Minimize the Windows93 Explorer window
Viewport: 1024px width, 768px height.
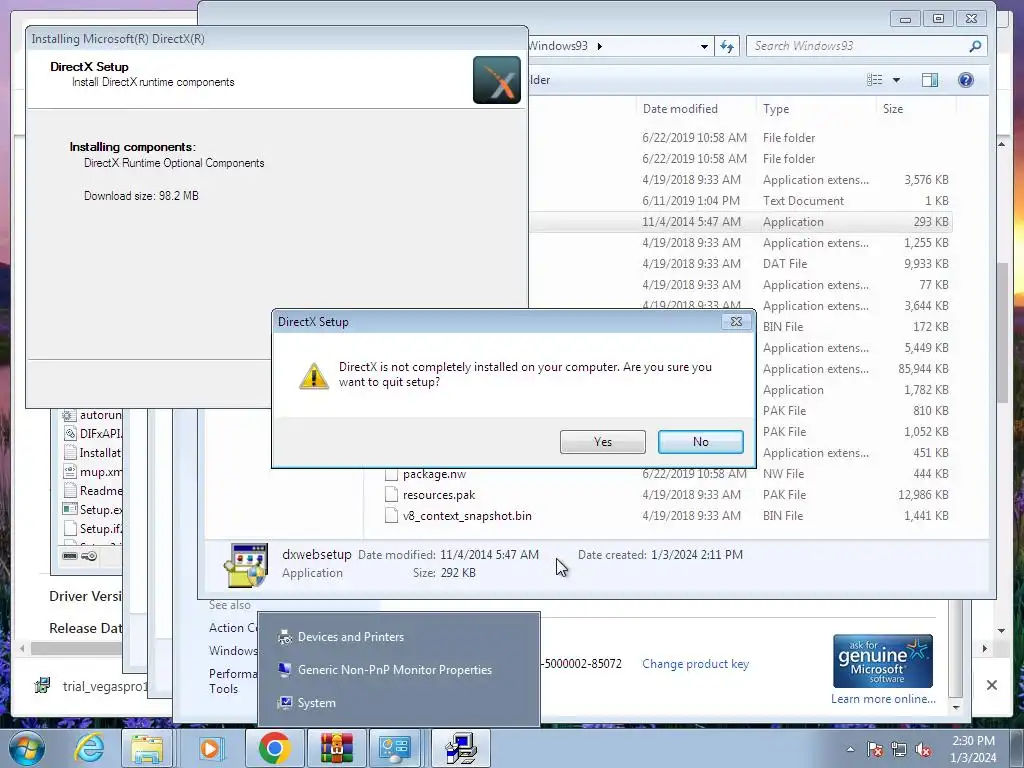[905, 19]
